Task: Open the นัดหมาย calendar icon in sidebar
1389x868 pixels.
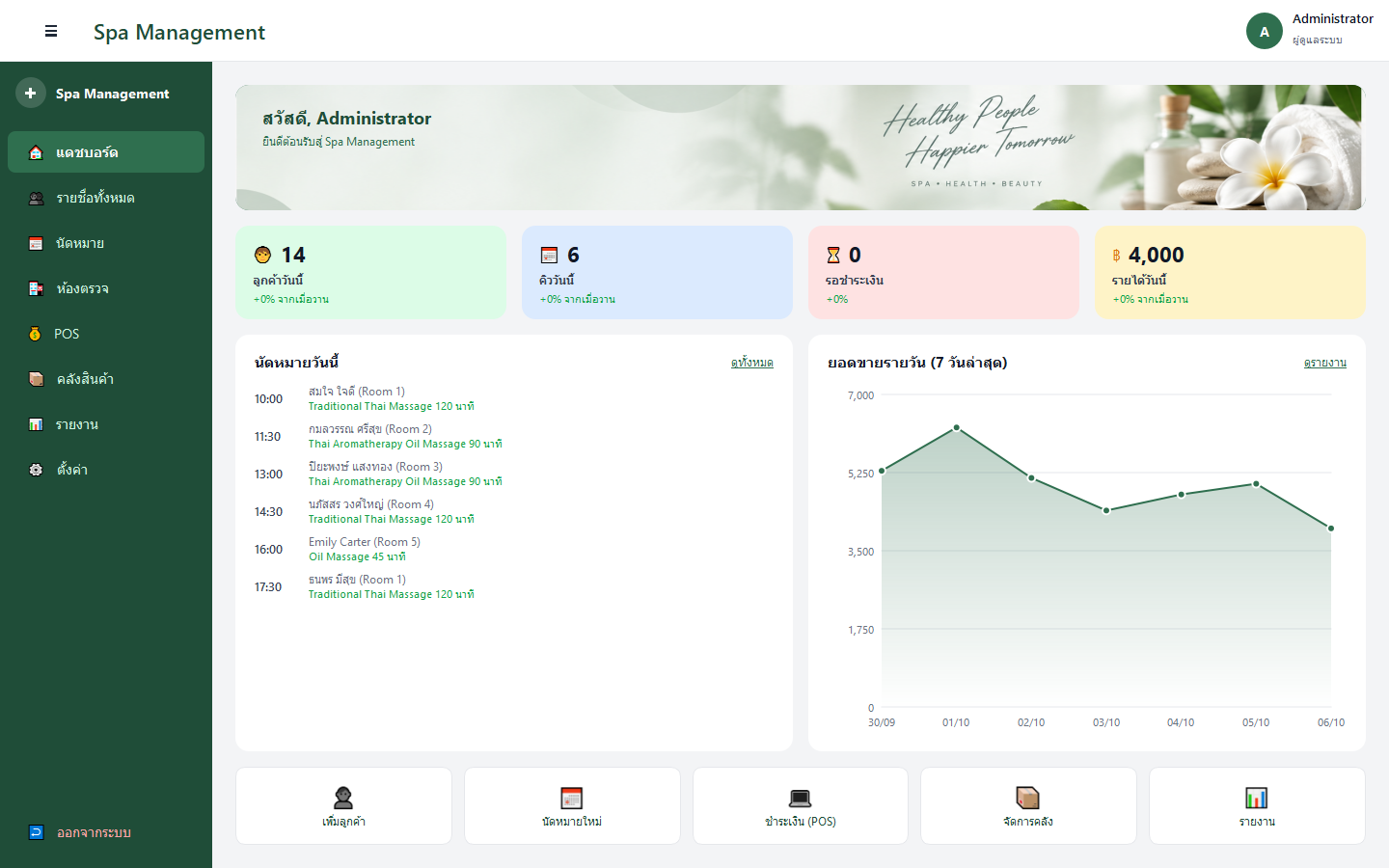Action: pyautogui.click(x=36, y=243)
